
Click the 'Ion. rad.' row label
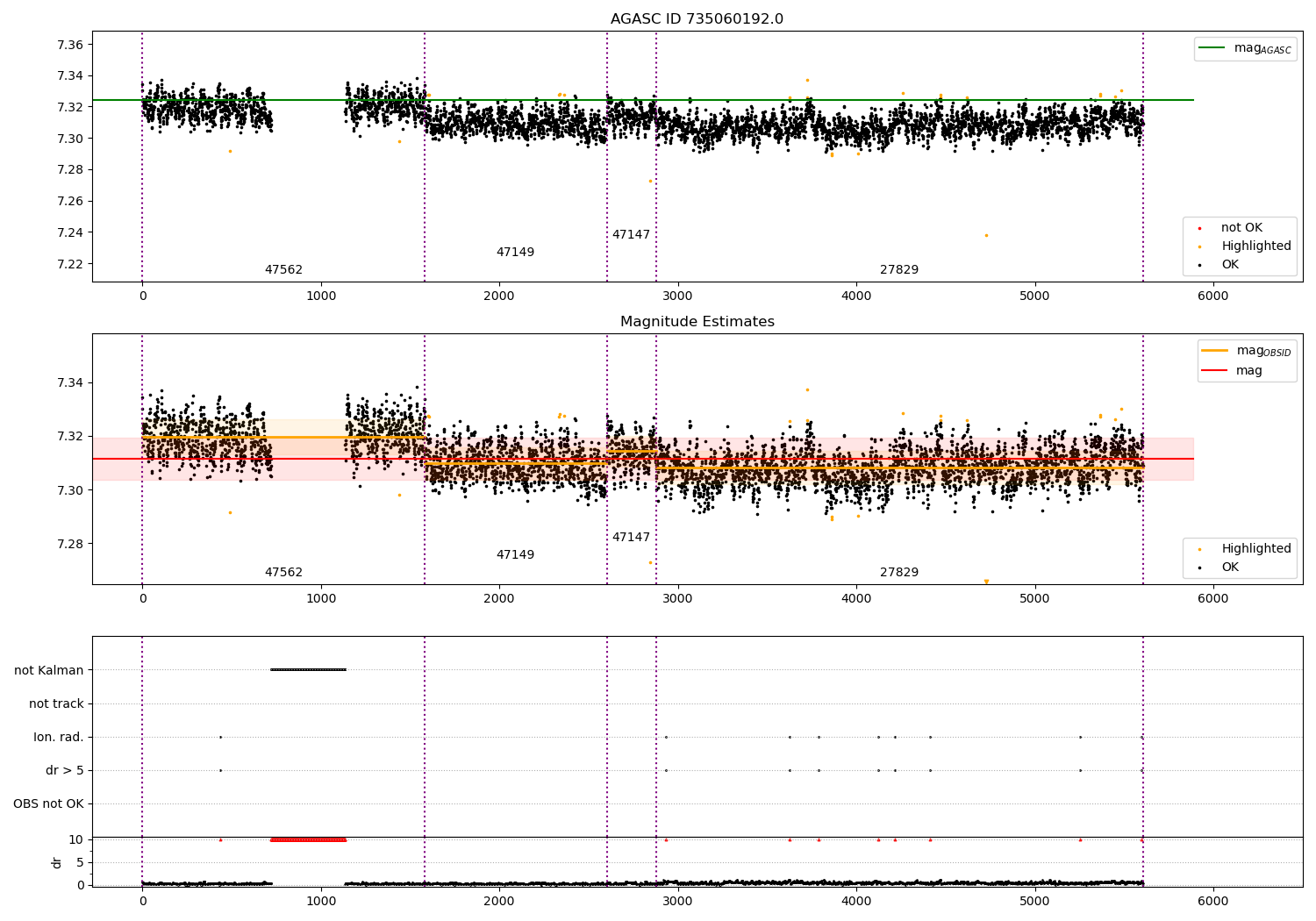click(59, 737)
